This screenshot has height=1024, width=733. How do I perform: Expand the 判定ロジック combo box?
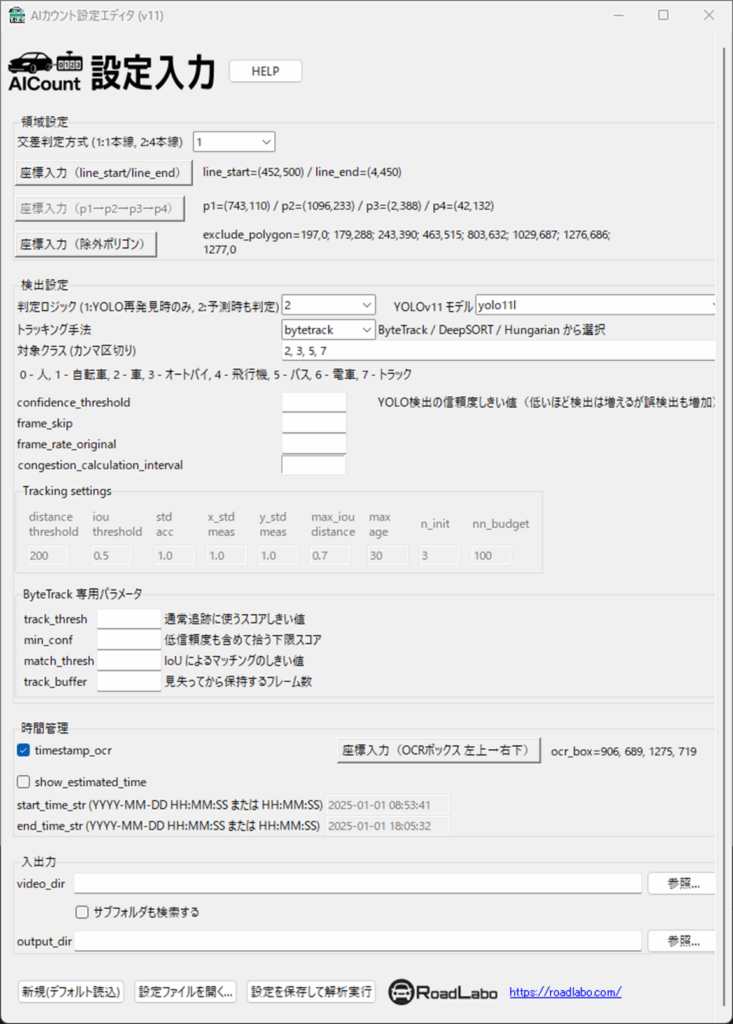[329, 304]
